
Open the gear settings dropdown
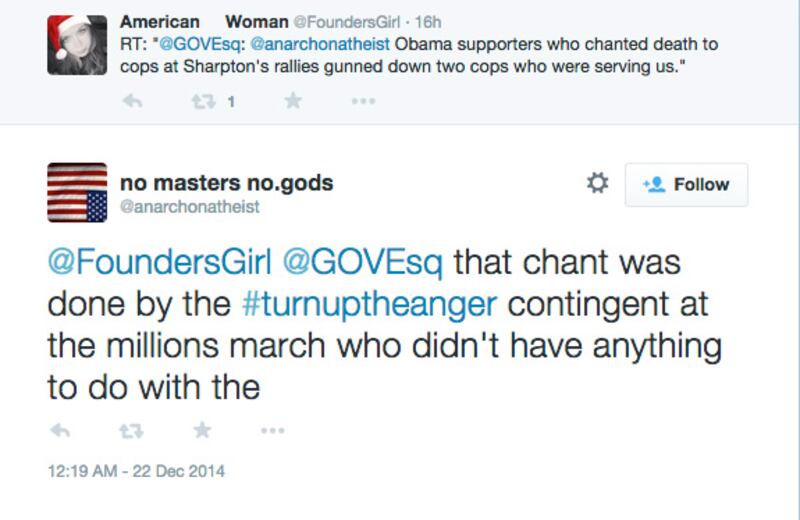click(597, 184)
